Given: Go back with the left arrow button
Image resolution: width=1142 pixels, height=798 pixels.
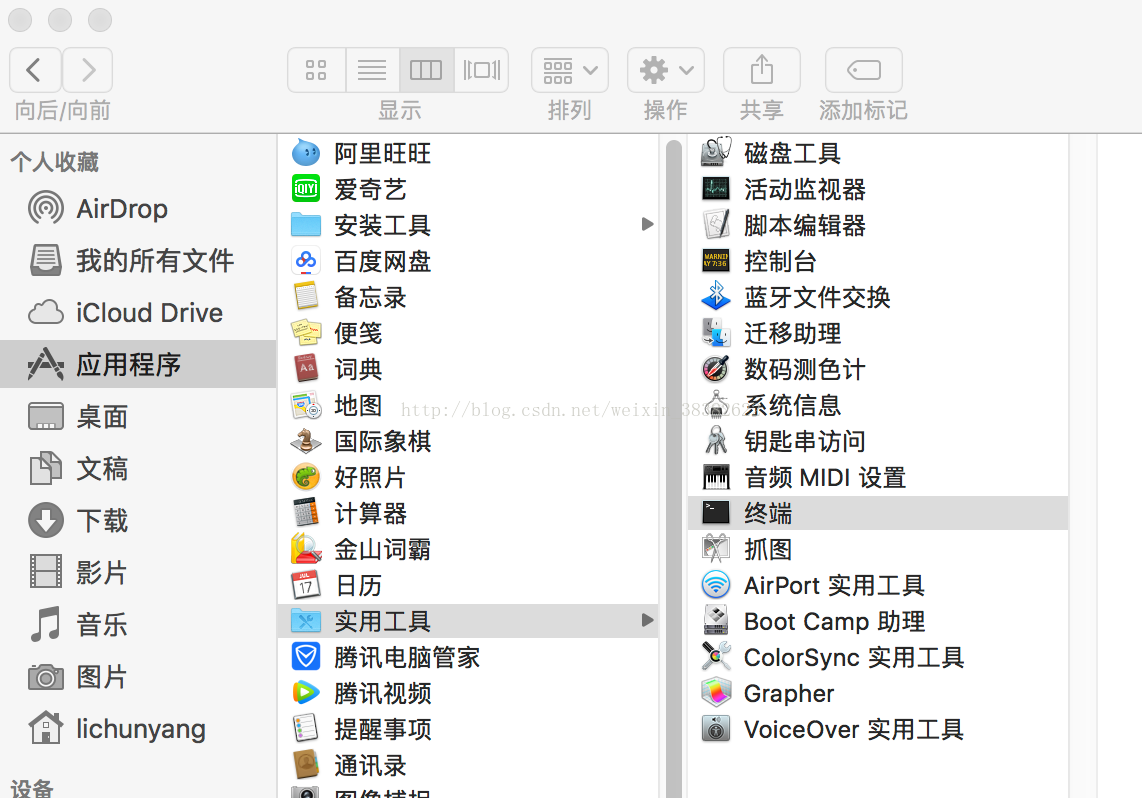Looking at the screenshot, I should (35, 70).
